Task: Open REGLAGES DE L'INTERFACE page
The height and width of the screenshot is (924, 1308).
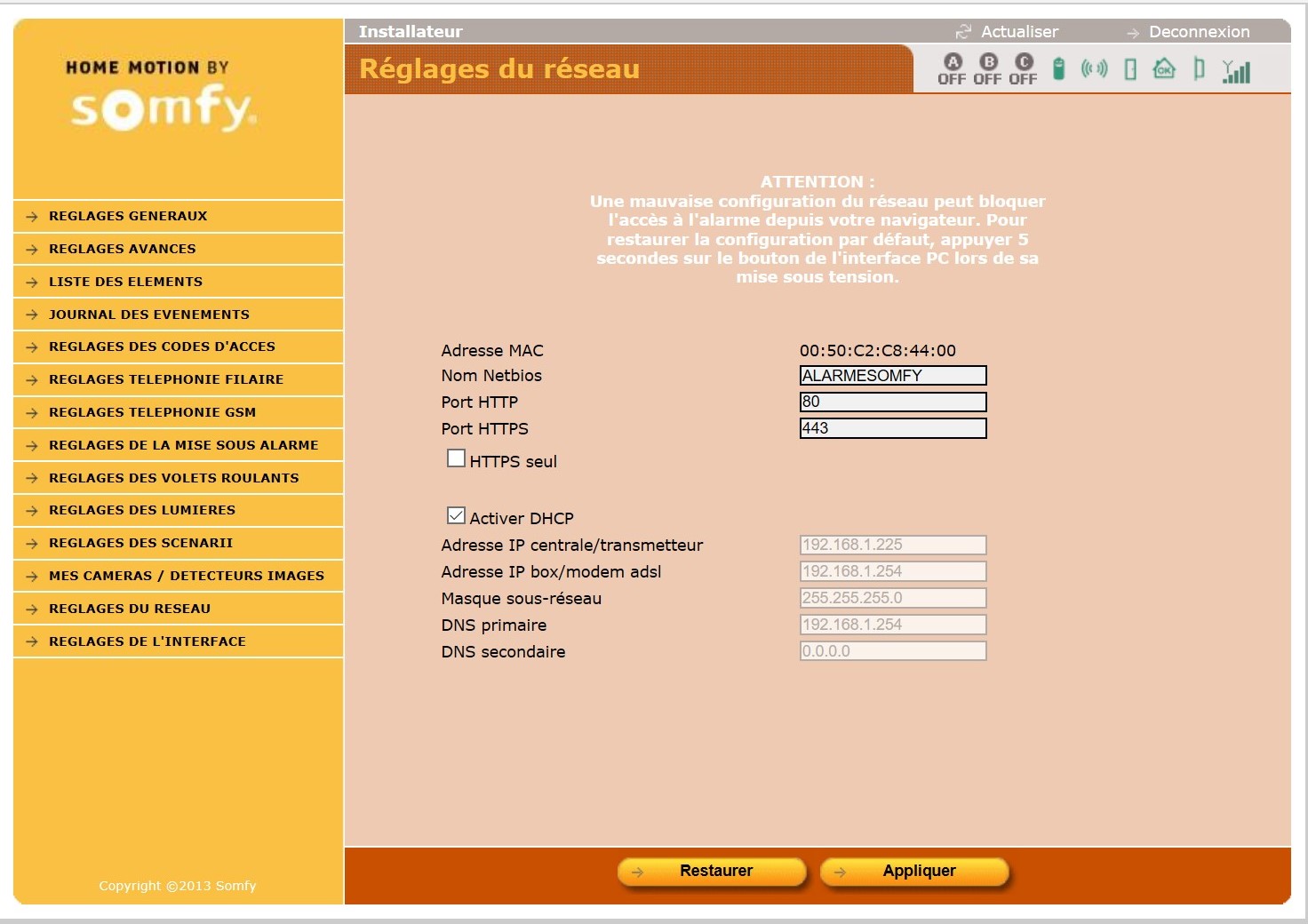Action: click(147, 641)
